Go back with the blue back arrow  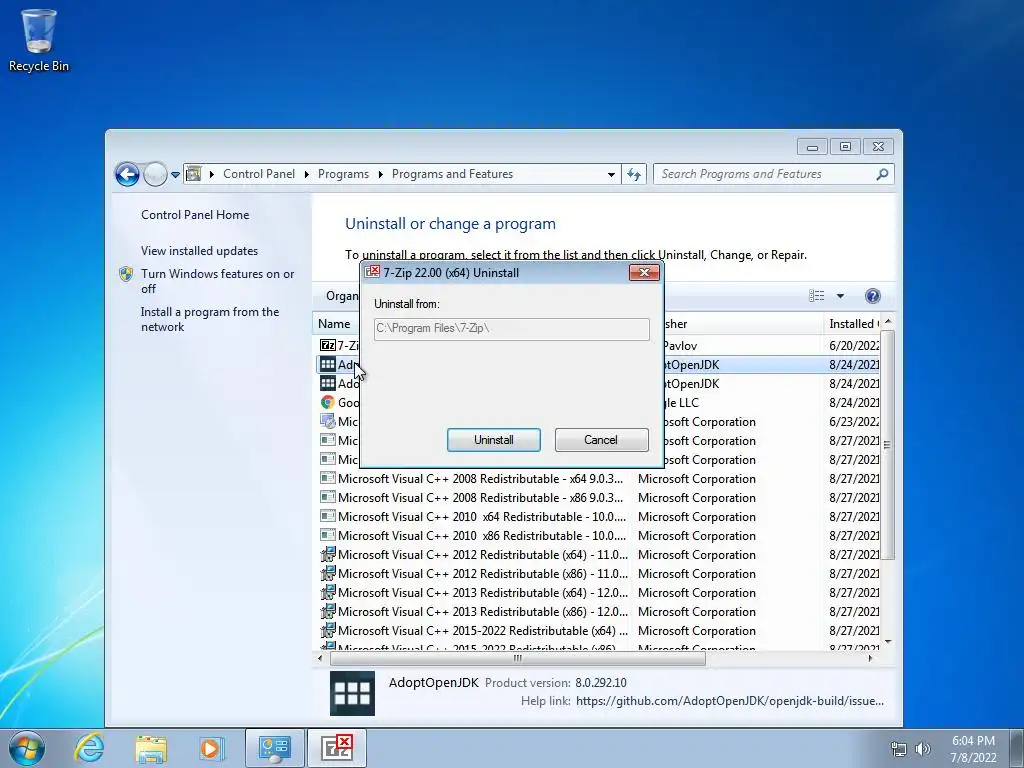click(127, 174)
